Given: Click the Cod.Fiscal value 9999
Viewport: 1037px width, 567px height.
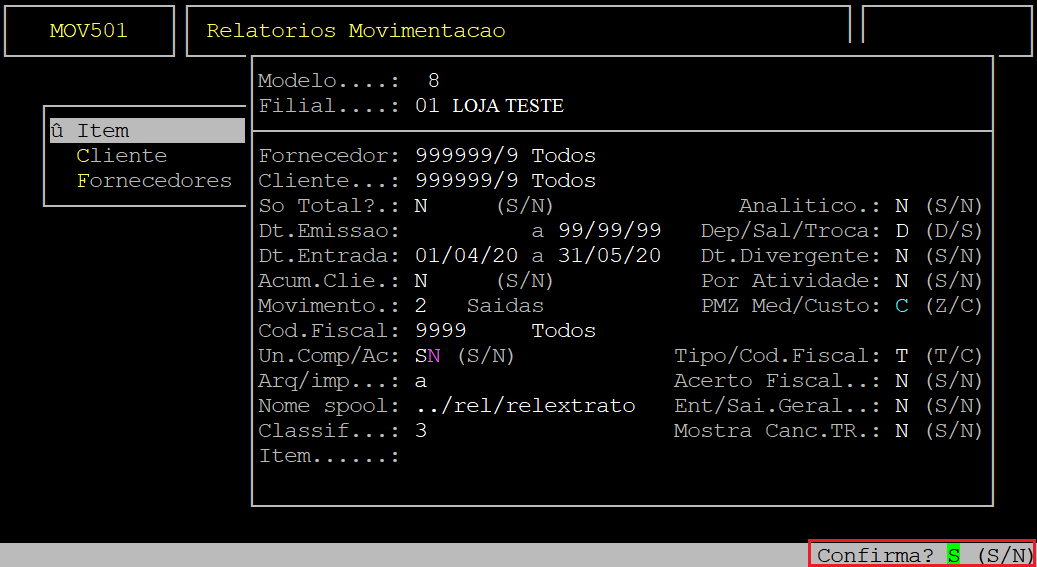Looking at the screenshot, I should click(x=440, y=331).
